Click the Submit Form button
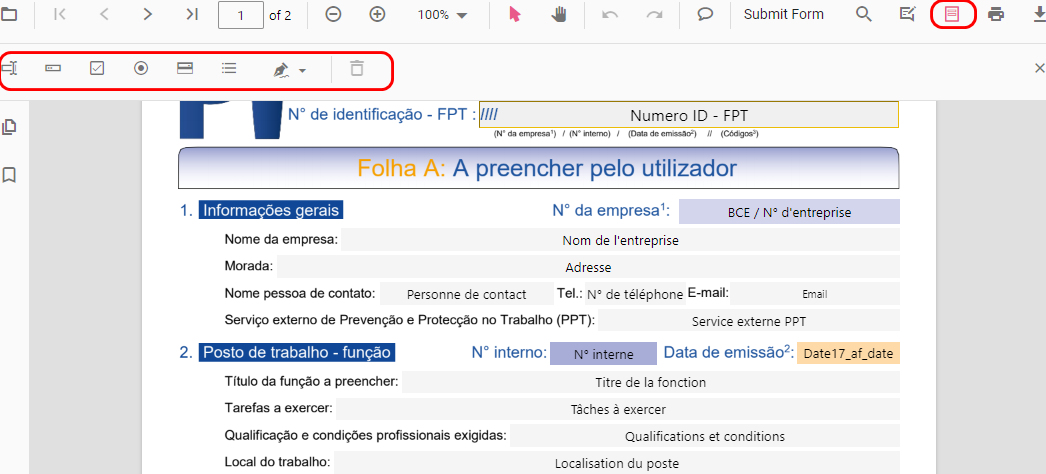This screenshot has height=474, width=1046. coord(784,14)
